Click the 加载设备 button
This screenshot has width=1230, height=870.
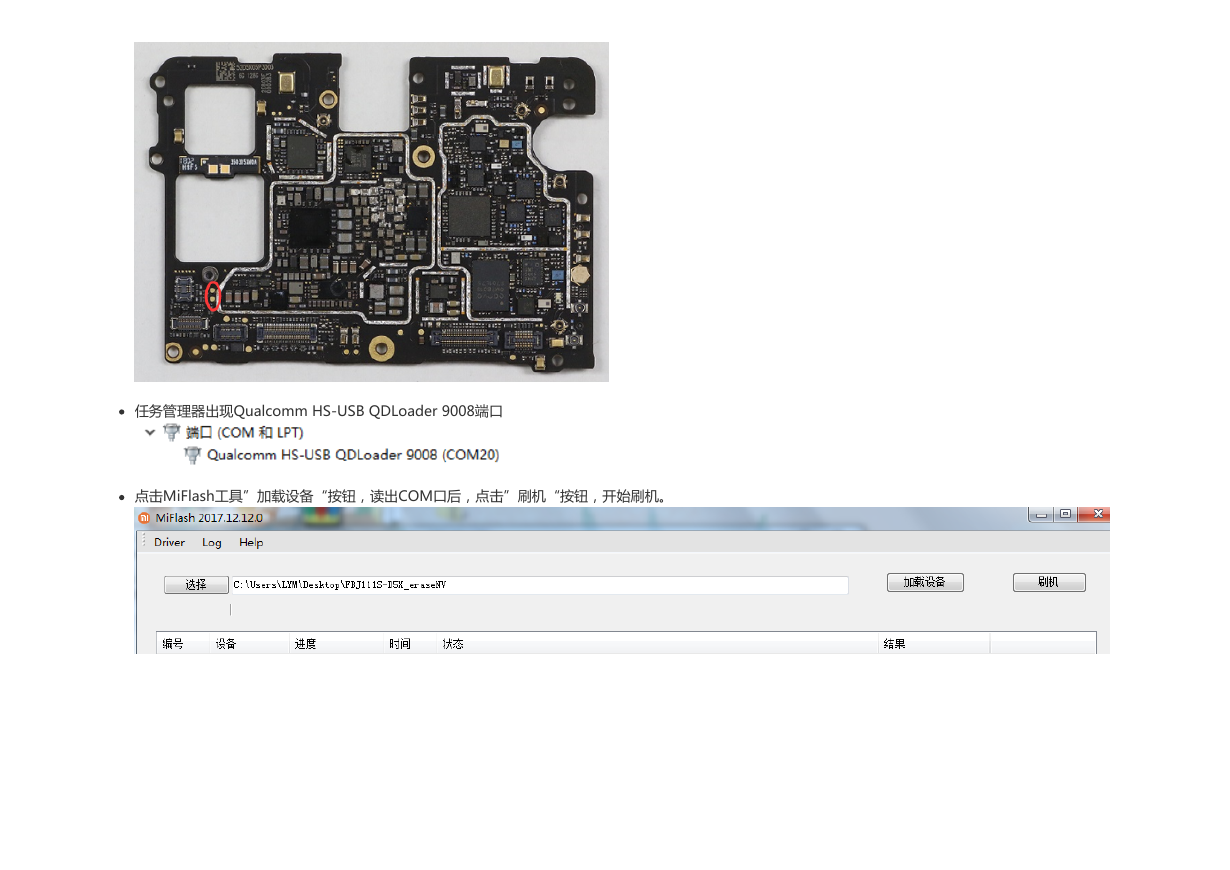925,582
